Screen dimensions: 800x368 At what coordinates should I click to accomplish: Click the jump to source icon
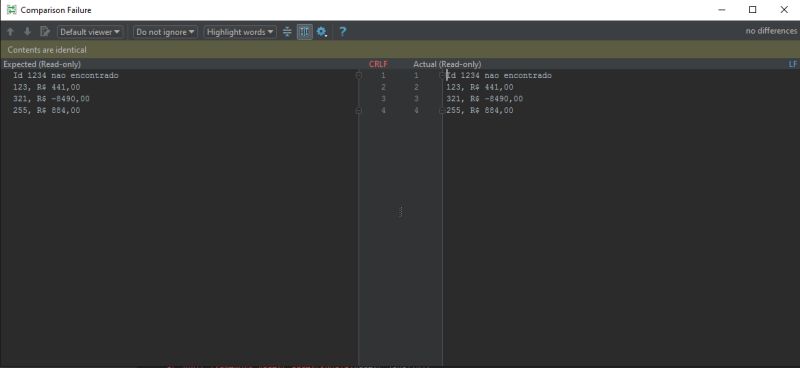pos(45,32)
